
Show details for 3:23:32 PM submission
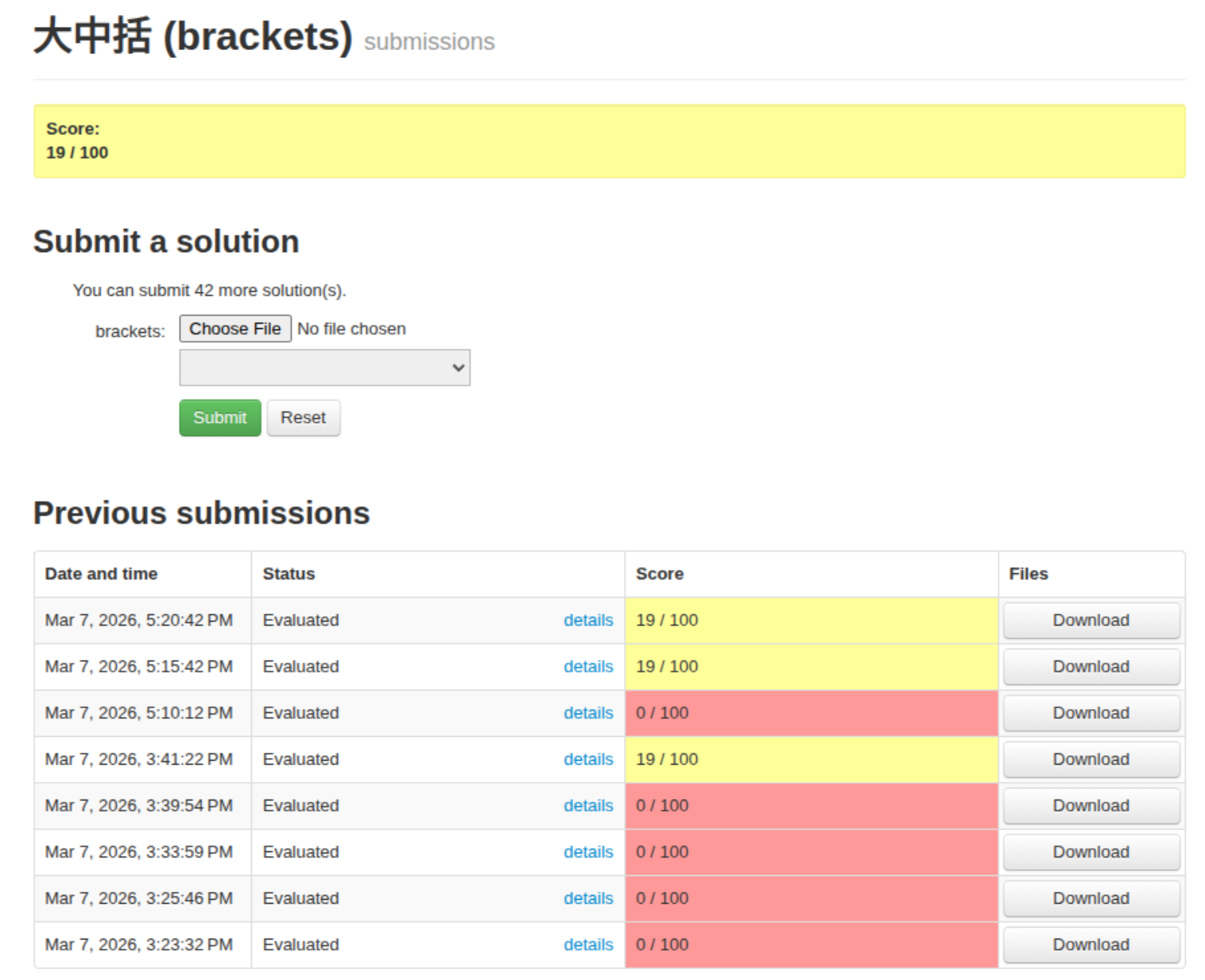[x=587, y=945]
